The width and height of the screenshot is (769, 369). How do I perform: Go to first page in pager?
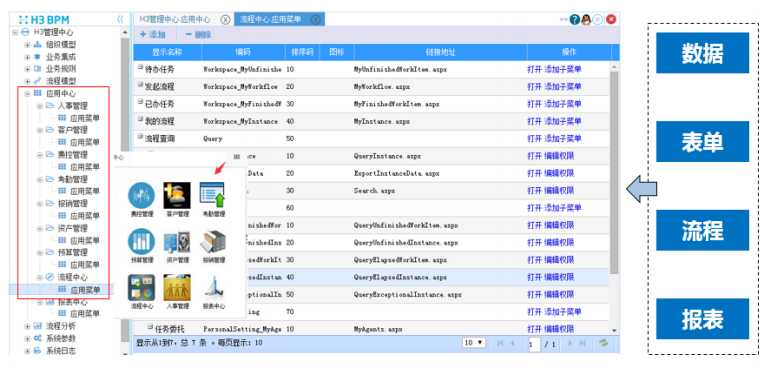click(500, 343)
